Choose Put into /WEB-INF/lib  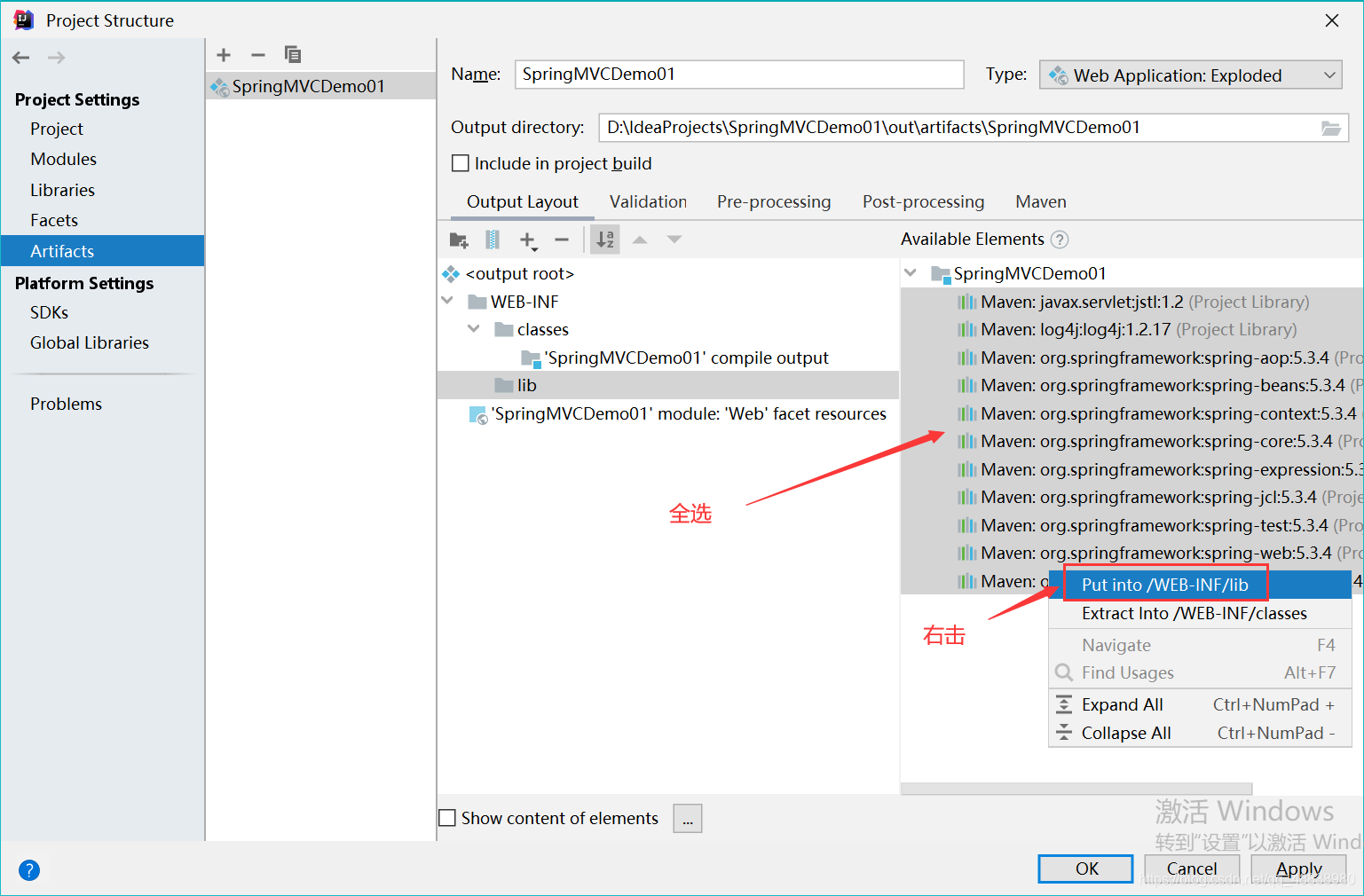1200,585
